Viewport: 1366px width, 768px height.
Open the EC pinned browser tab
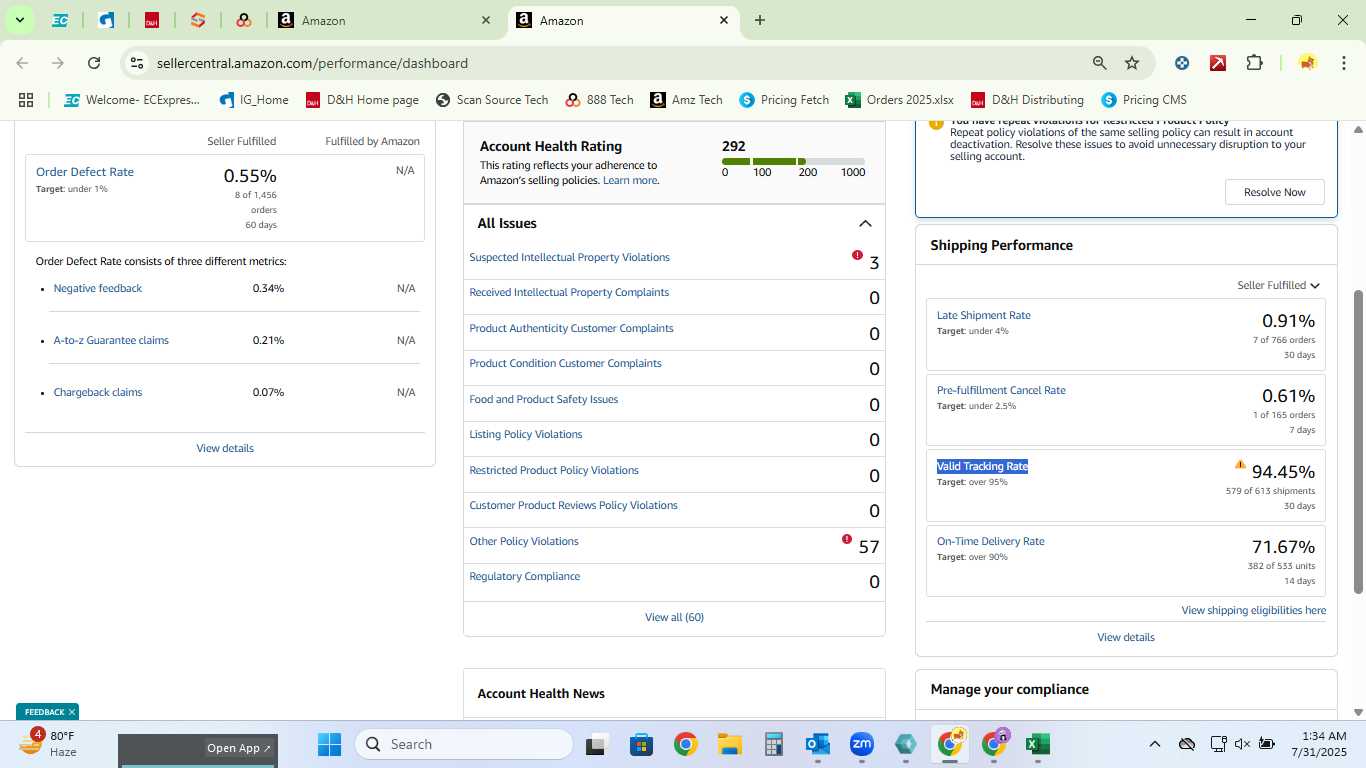point(60,20)
